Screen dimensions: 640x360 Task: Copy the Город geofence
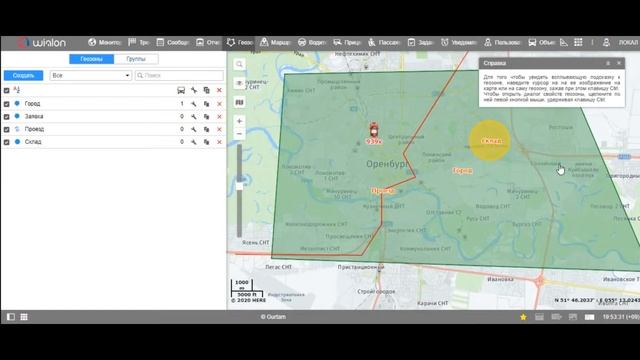pos(207,104)
